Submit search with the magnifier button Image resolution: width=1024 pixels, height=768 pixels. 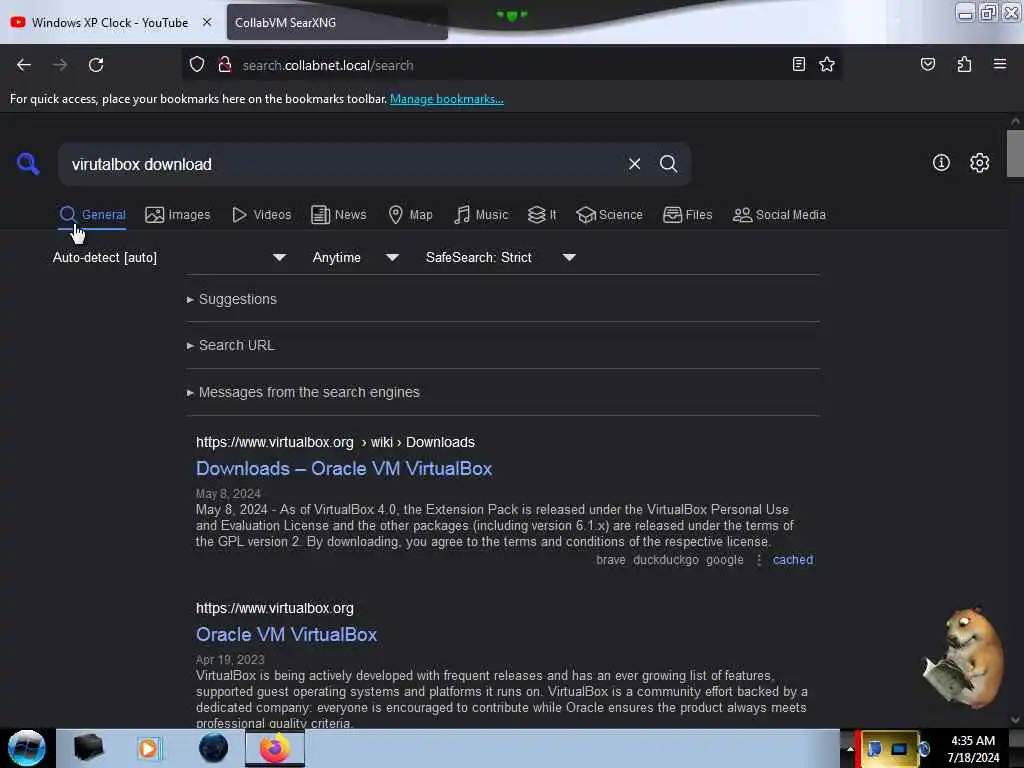(668, 164)
